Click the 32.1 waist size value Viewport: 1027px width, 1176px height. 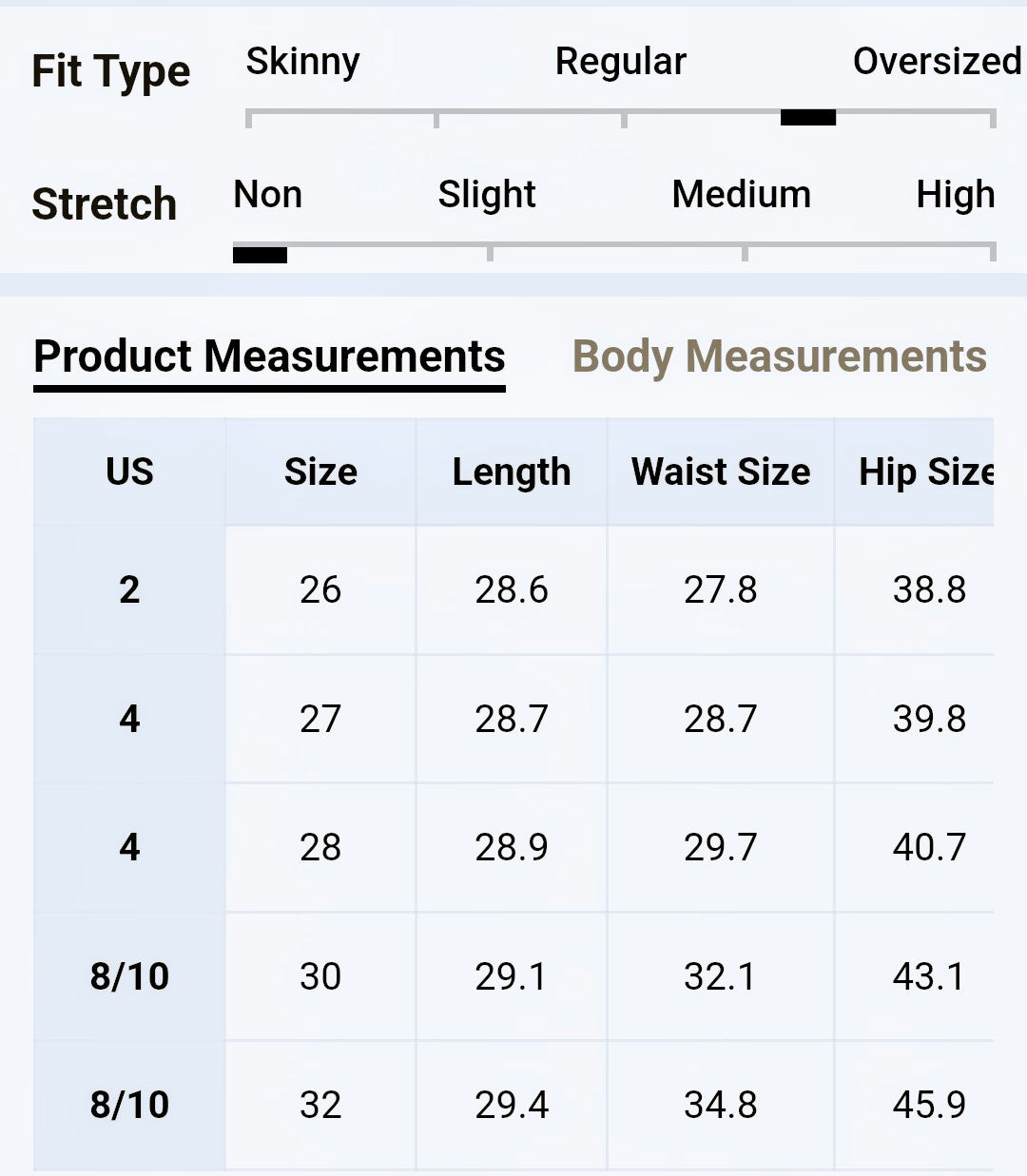click(x=720, y=976)
